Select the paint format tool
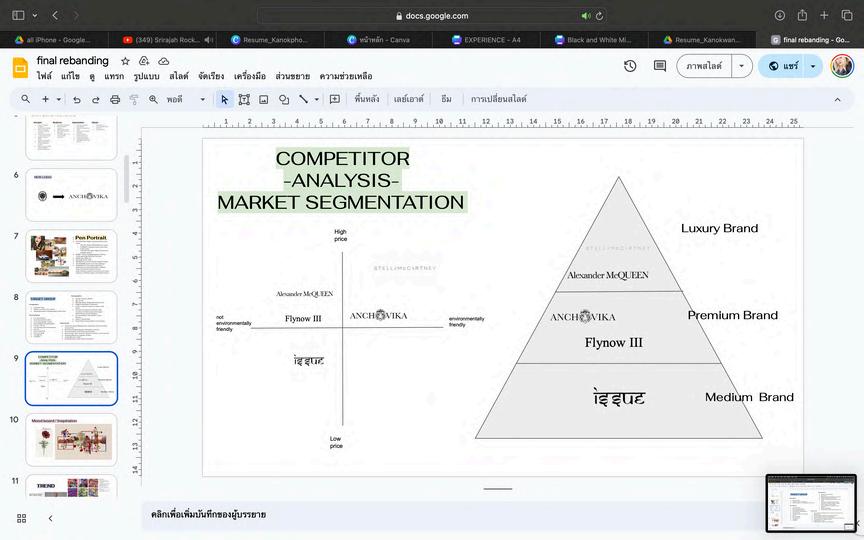The height and width of the screenshot is (540, 864). coord(134,100)
